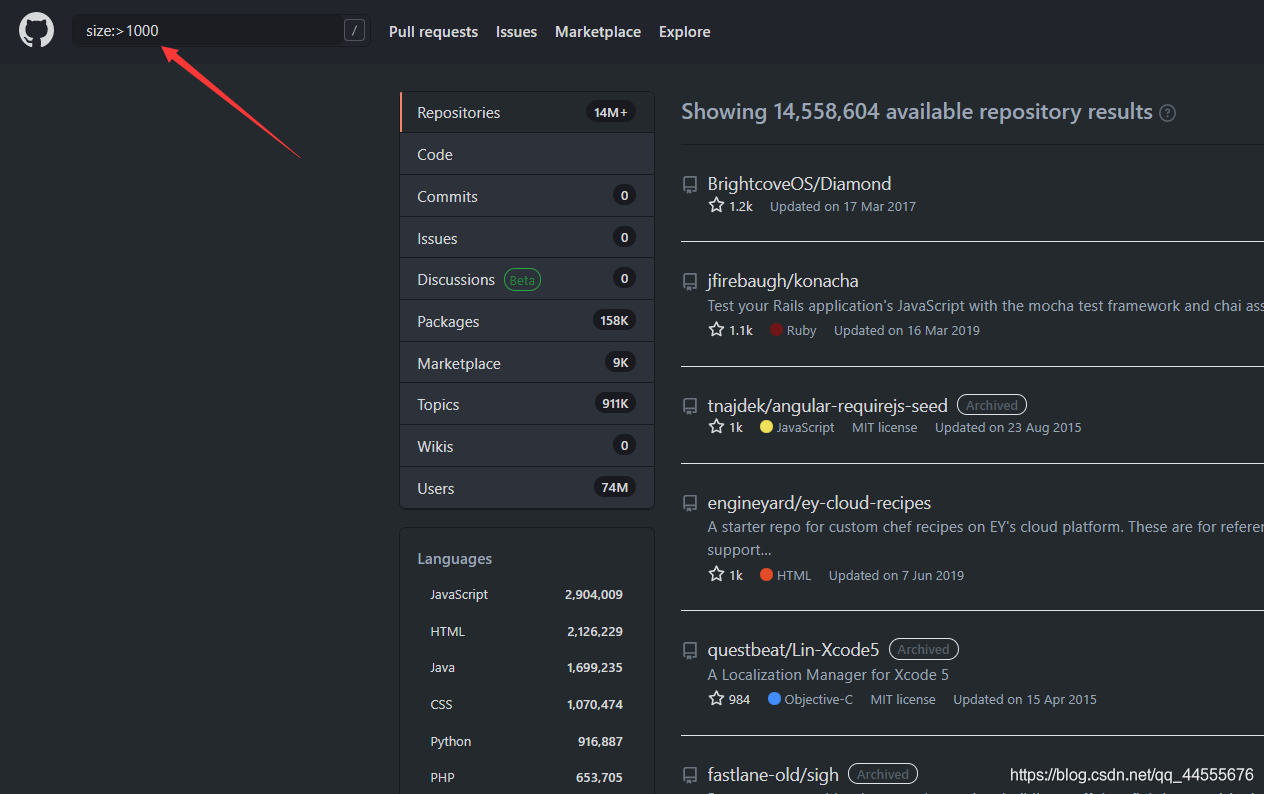Click star icon for angular-requirejs-seed
1264x794 pixels.
[716, 426]
